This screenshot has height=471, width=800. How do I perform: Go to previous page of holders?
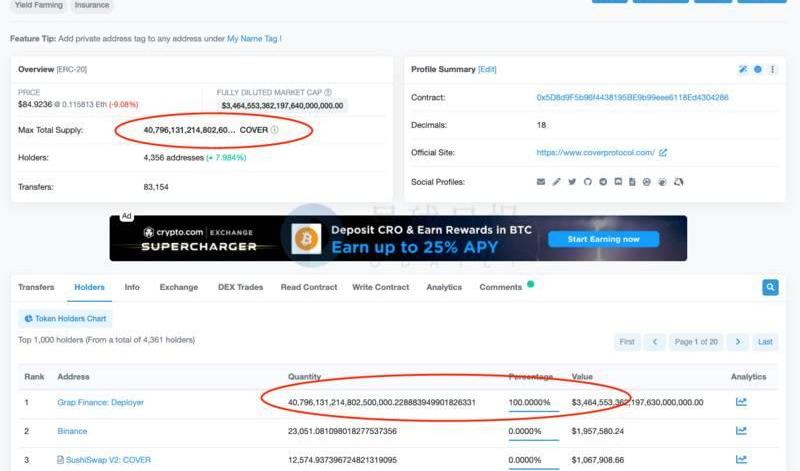pos(655,342)
